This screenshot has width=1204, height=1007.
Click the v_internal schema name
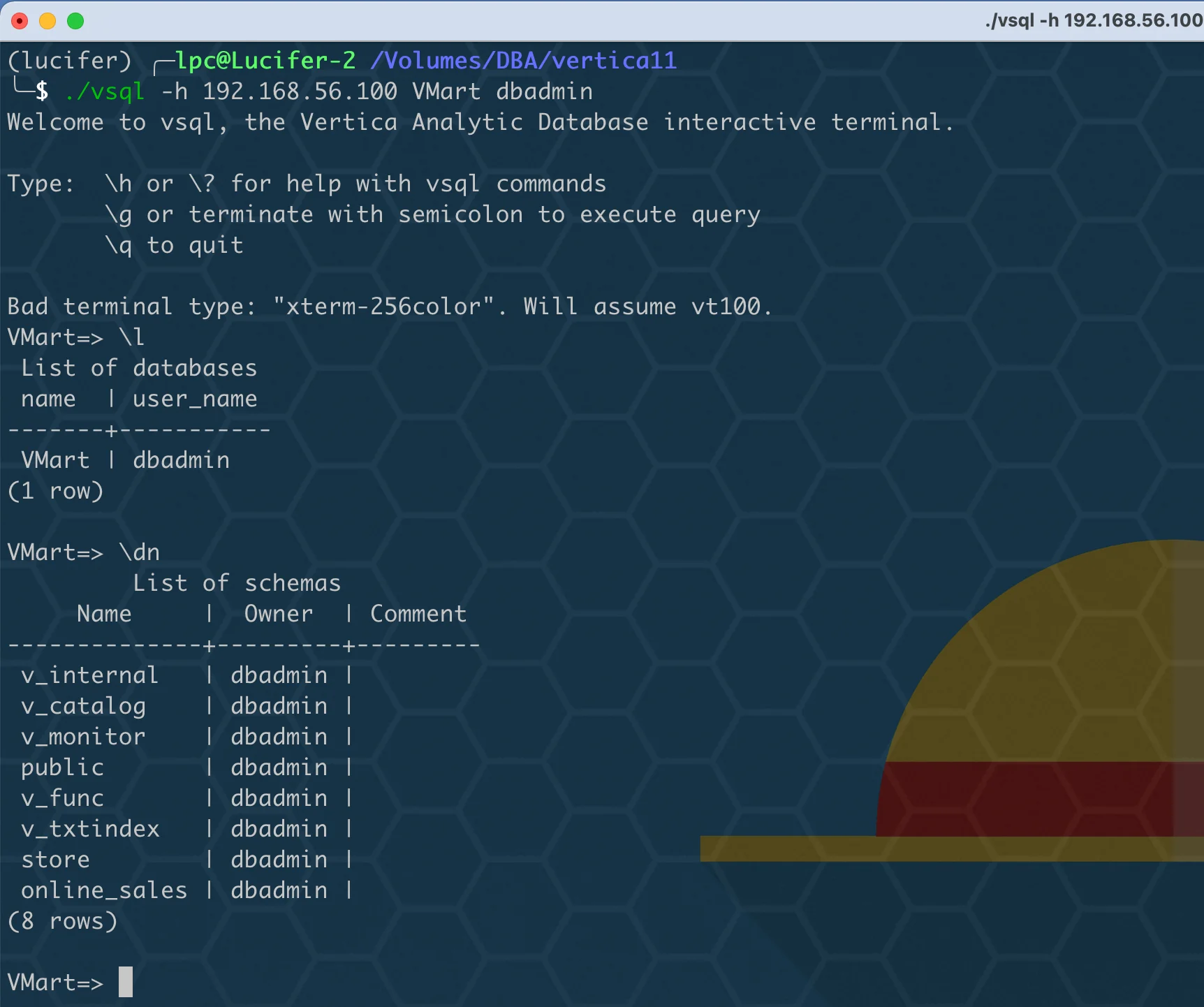click(x=89, y=675)
